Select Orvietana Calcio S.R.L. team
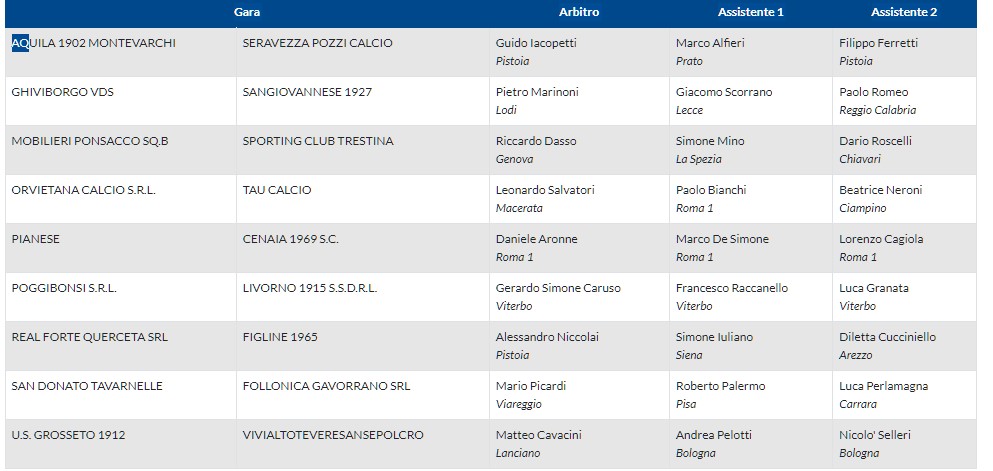993x471 pixels. [83, 190]
